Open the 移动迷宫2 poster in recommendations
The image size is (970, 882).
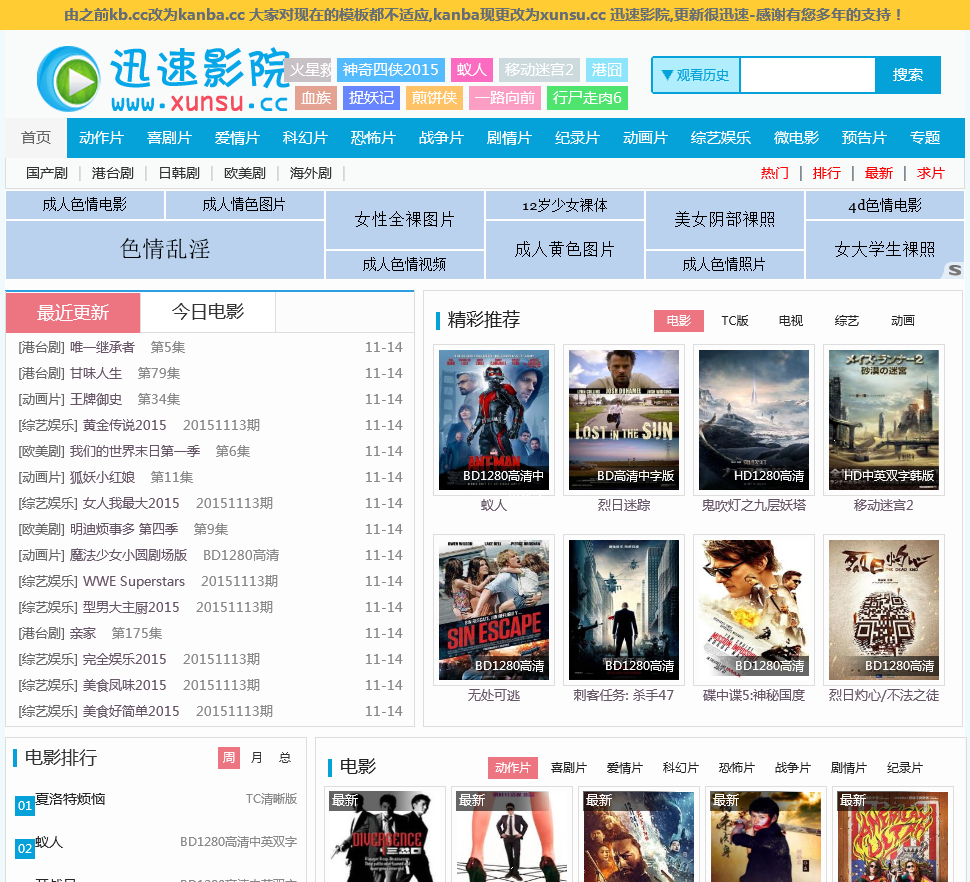coord(883,420)
